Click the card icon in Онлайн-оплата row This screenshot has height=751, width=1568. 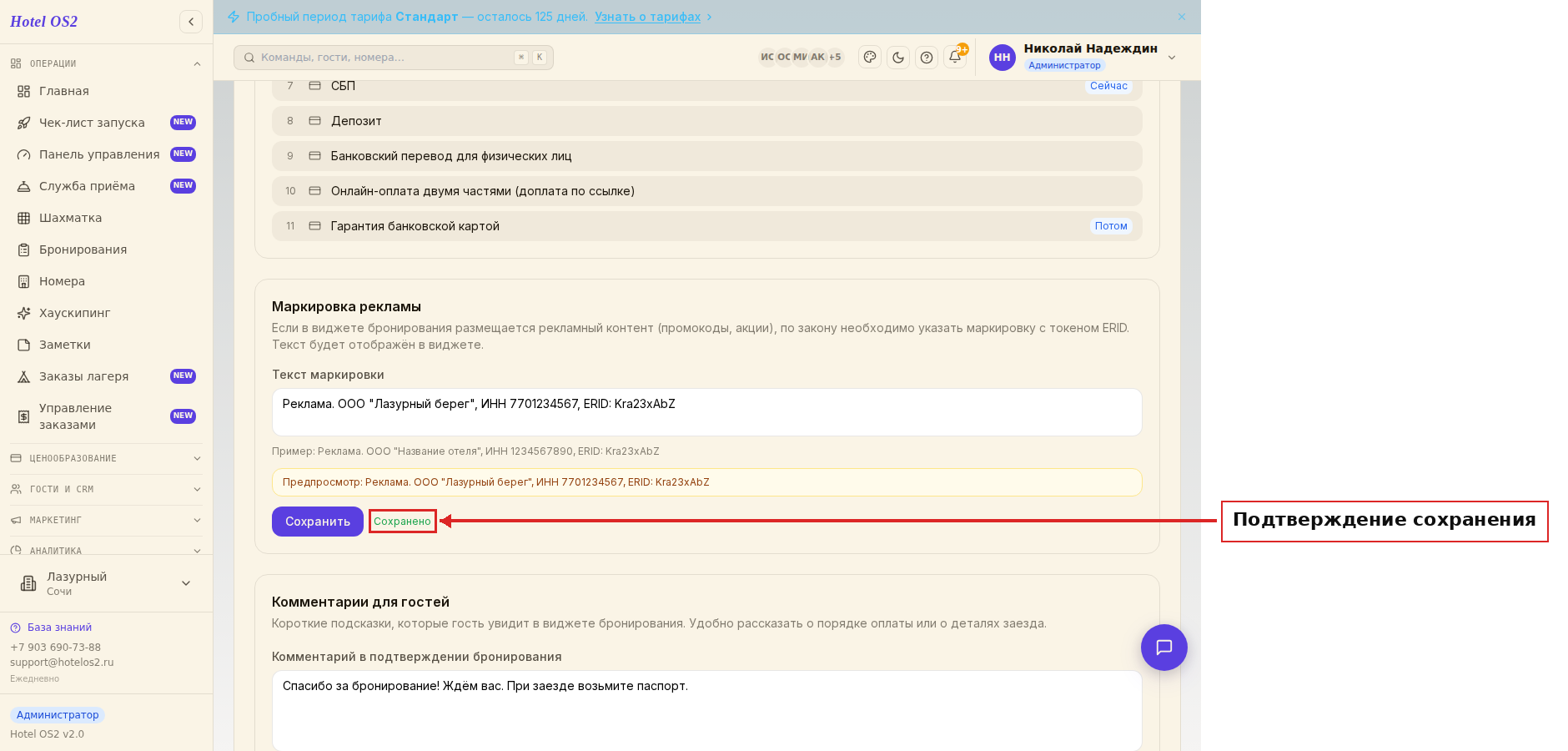click(x=315, y=191)
